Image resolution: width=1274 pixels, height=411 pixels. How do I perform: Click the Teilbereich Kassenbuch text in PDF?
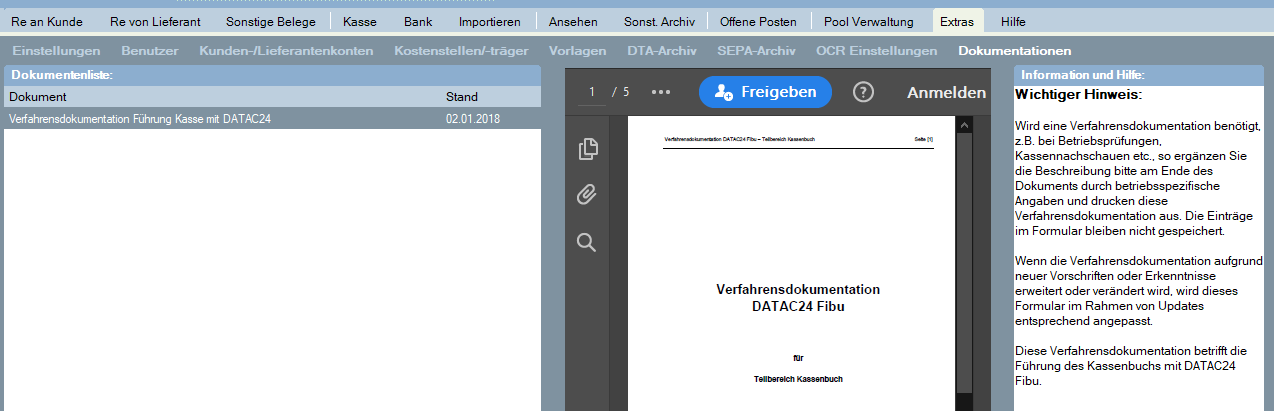pyautogui.click(x=798, y=380)
